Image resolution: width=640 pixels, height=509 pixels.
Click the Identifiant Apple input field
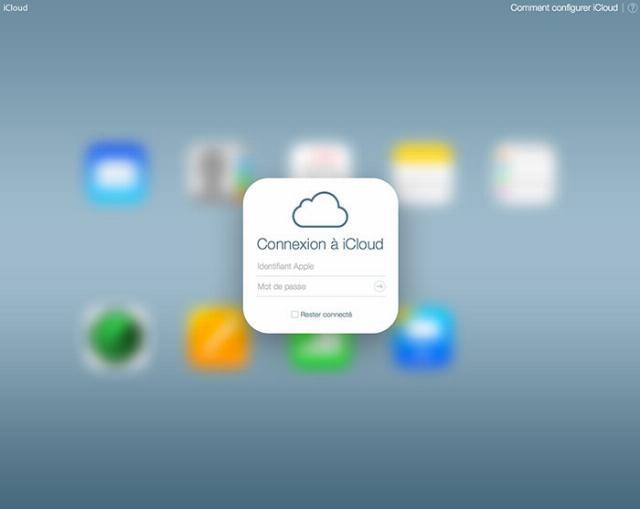pyautogui.click(x=320, y=266)
